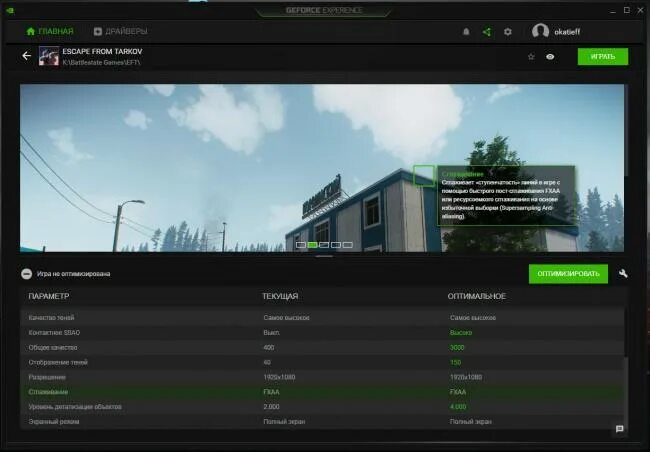
Task: Select the Экранный режим row label
Action: 54,422
